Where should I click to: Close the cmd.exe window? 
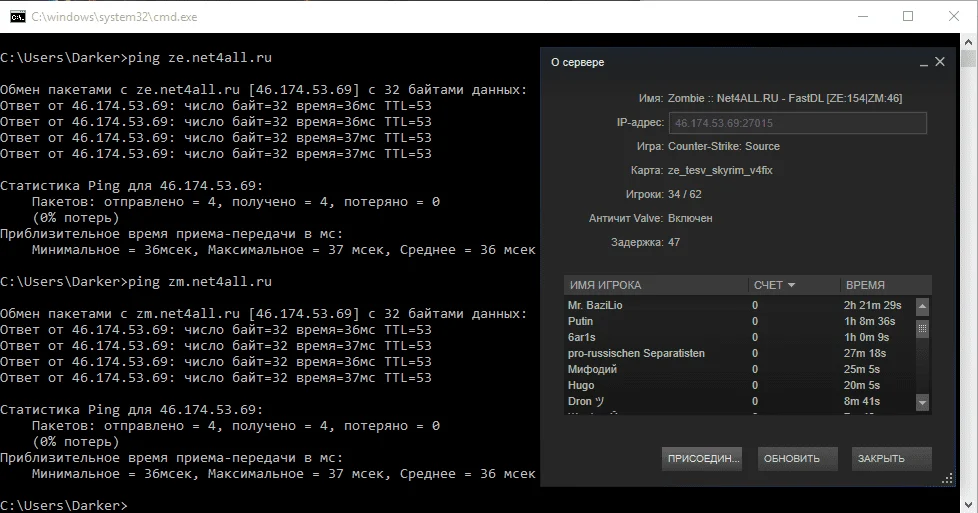955,16
